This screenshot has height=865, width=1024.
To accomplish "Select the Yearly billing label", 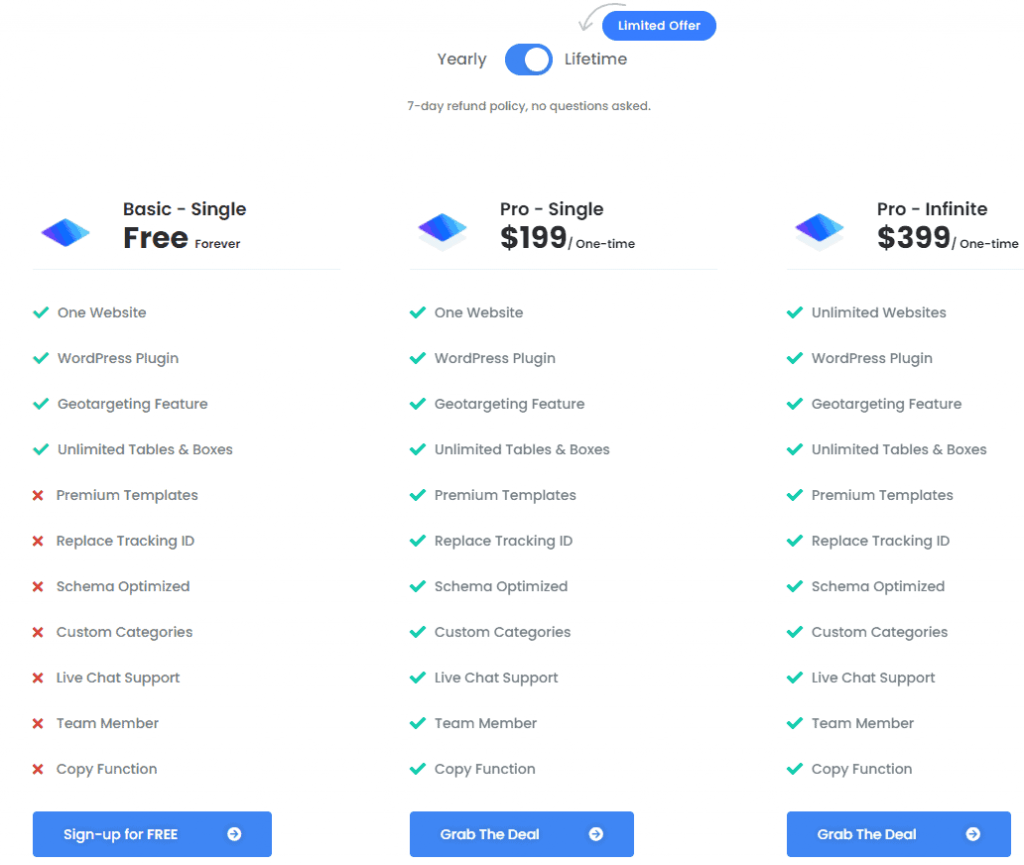I will [x=462, y=59].
